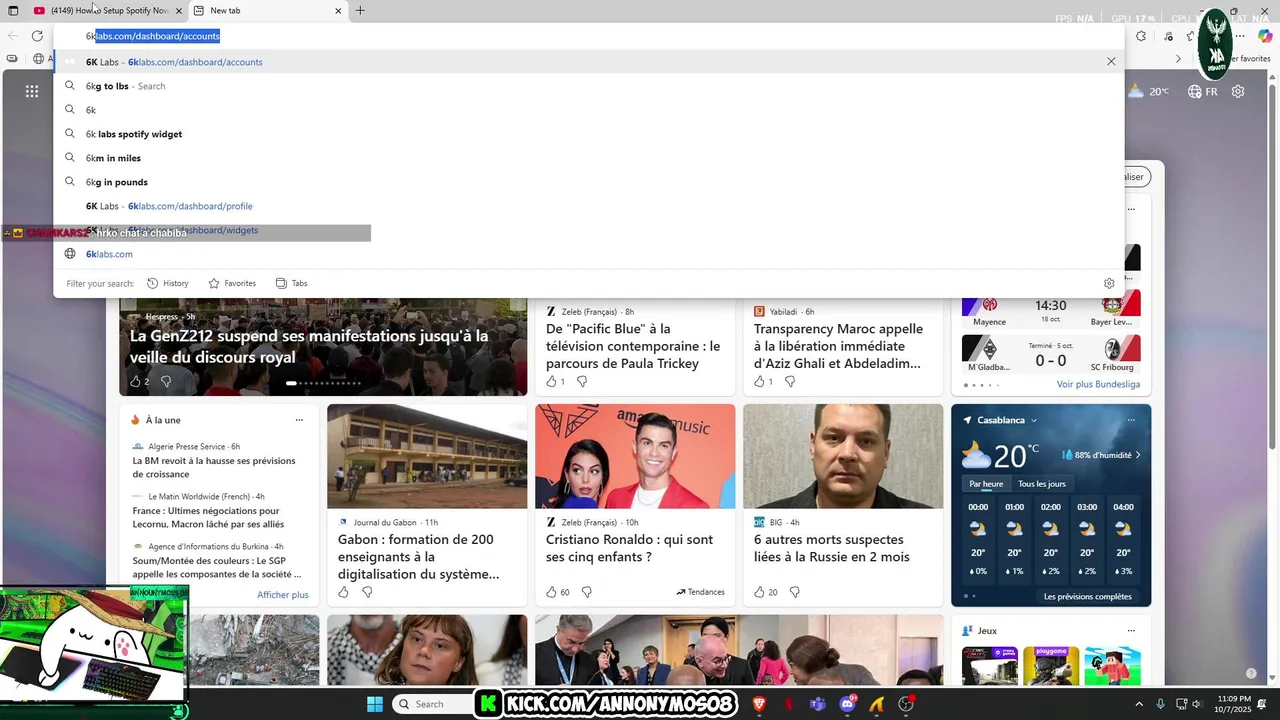Open '6 autres morts suspectes' article
This screenshot has width=1280, height=720.
point(832,548)
